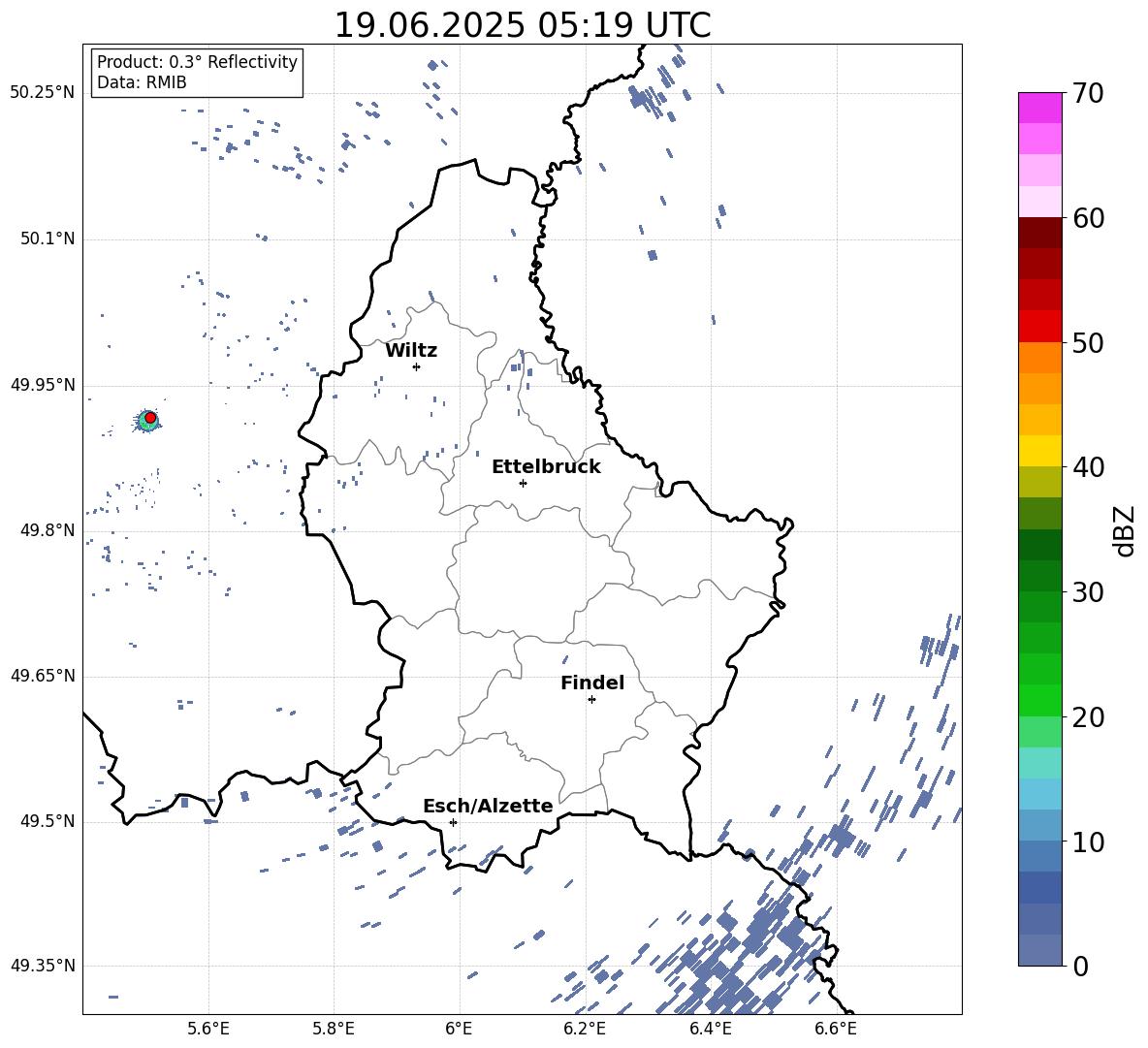Click the "Product: 0.3° Reflectivity" text
Viewport: 1148px width, 1048px height.
[x=197, y=61]
